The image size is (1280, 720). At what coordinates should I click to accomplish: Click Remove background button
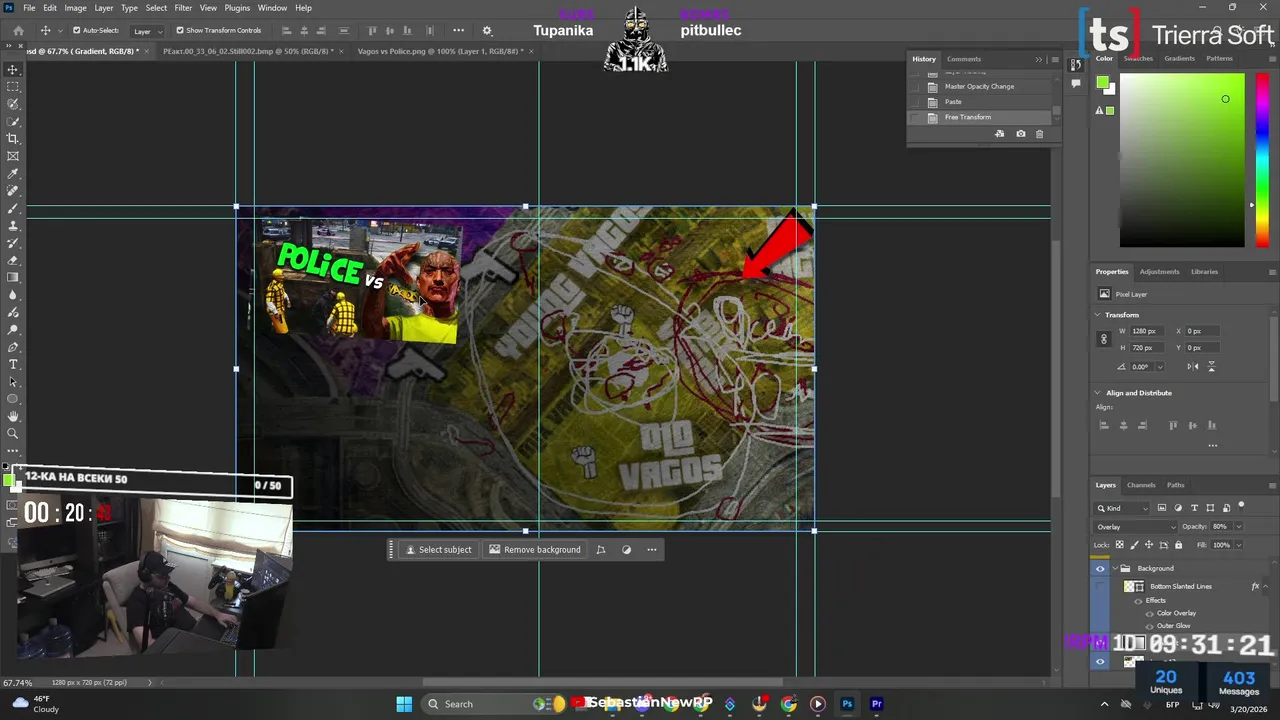click(x=534, y=549)
